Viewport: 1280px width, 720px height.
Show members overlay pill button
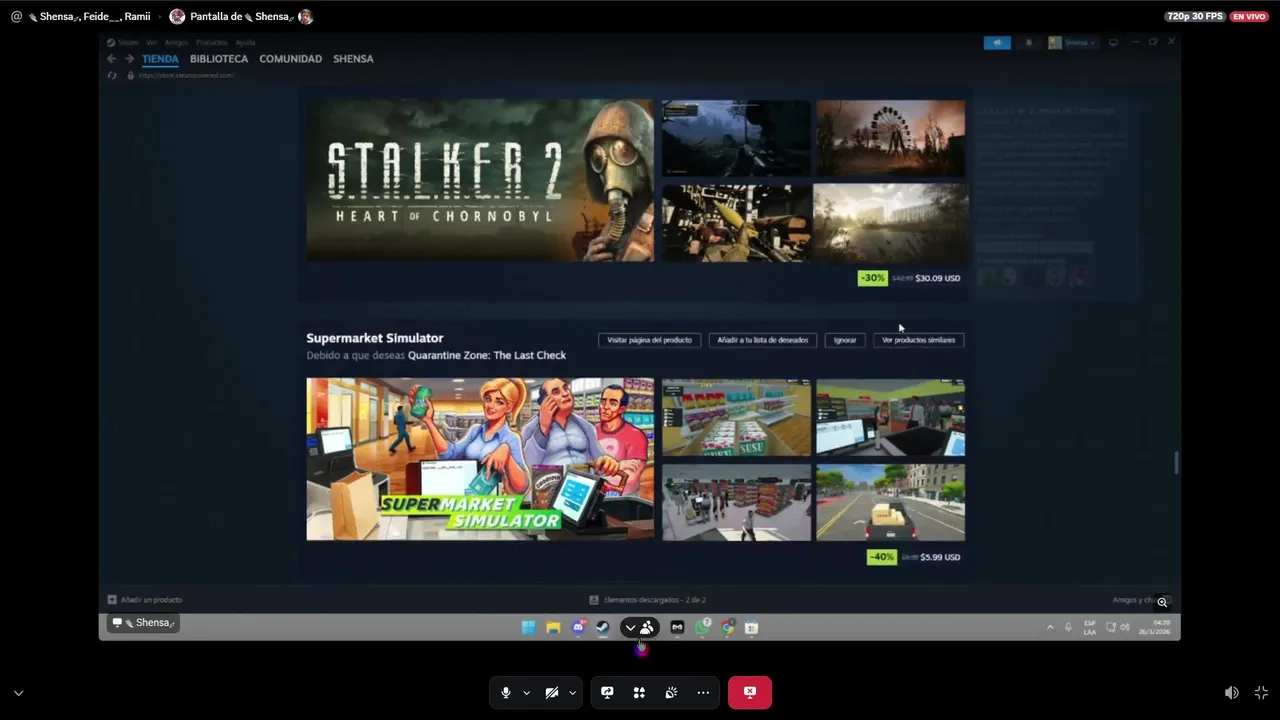click(638, 628)
